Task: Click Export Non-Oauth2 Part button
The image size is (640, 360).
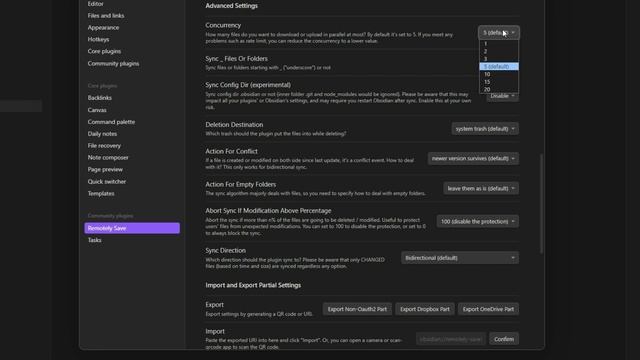Action: point(357,309)
